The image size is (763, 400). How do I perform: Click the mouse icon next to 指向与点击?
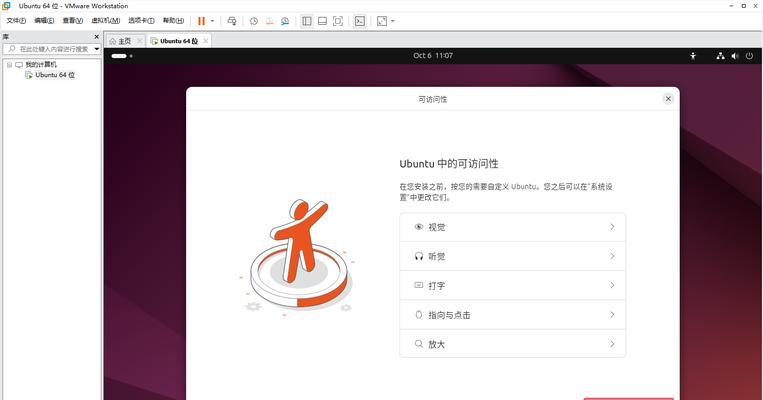[x=418, y=315]
